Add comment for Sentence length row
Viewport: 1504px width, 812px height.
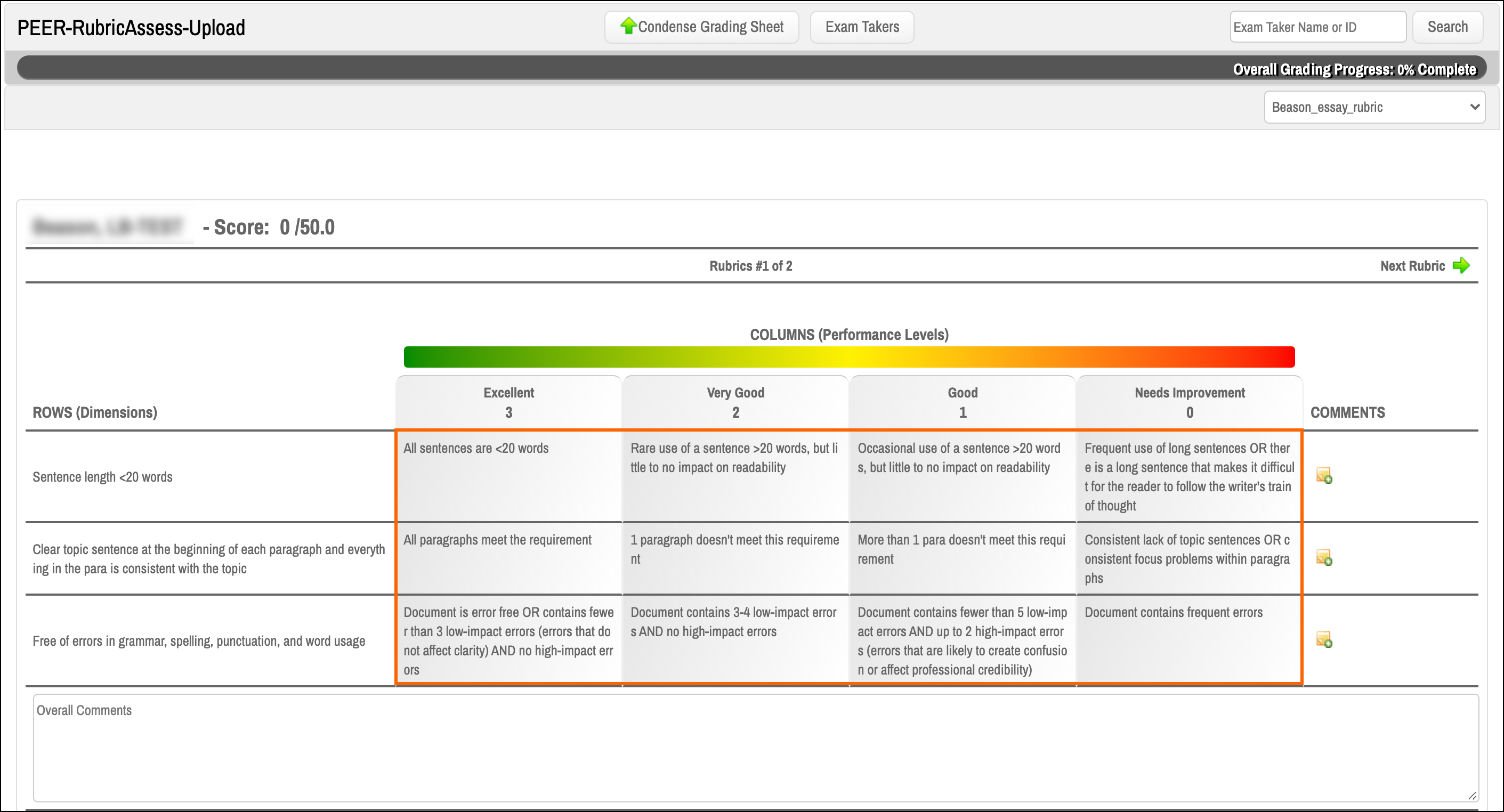coord(1323,476)
